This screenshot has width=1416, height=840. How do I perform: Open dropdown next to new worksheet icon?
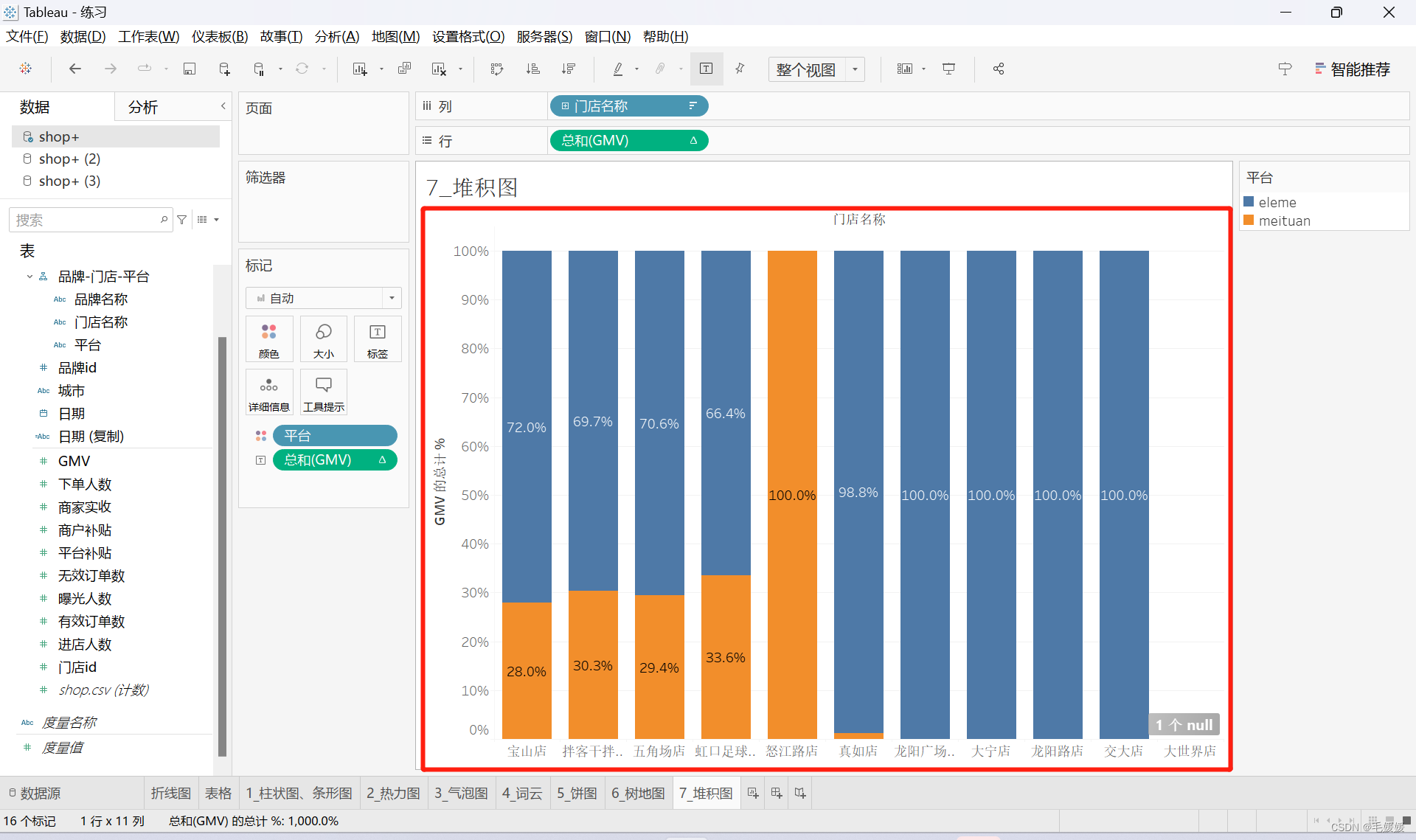pos(381,69)
